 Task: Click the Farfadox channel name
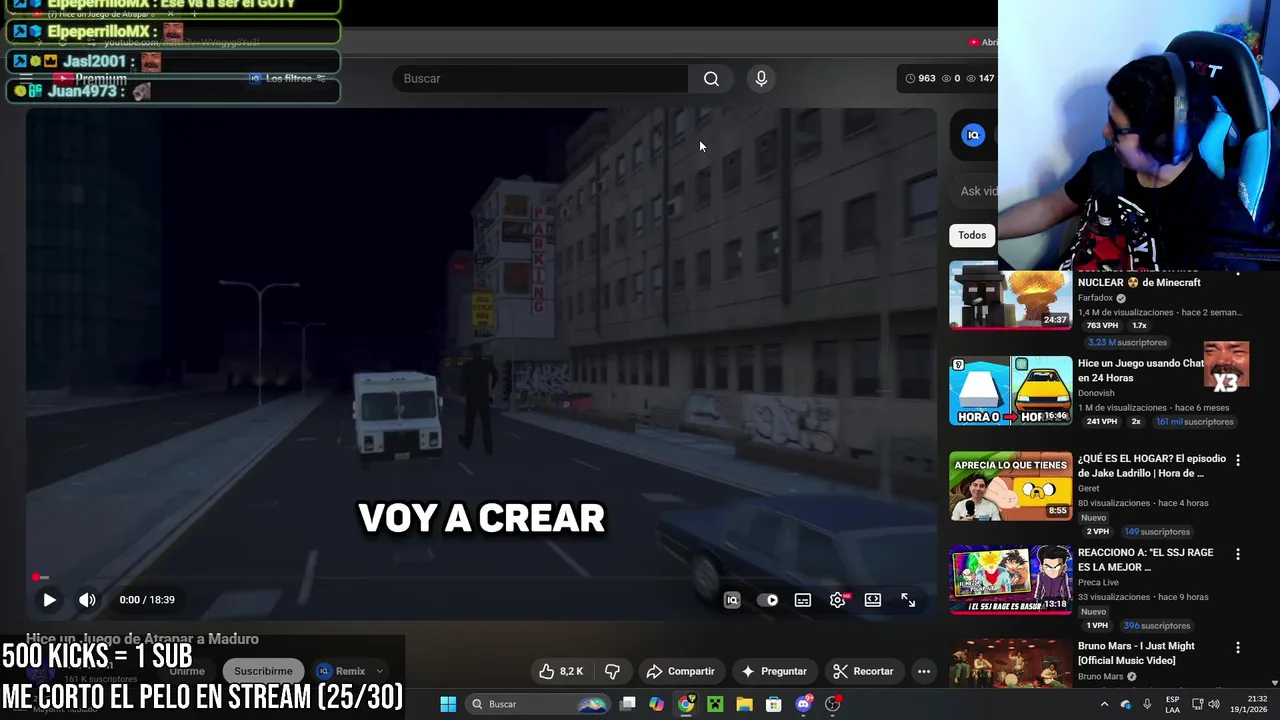(x=1095, y=298)
